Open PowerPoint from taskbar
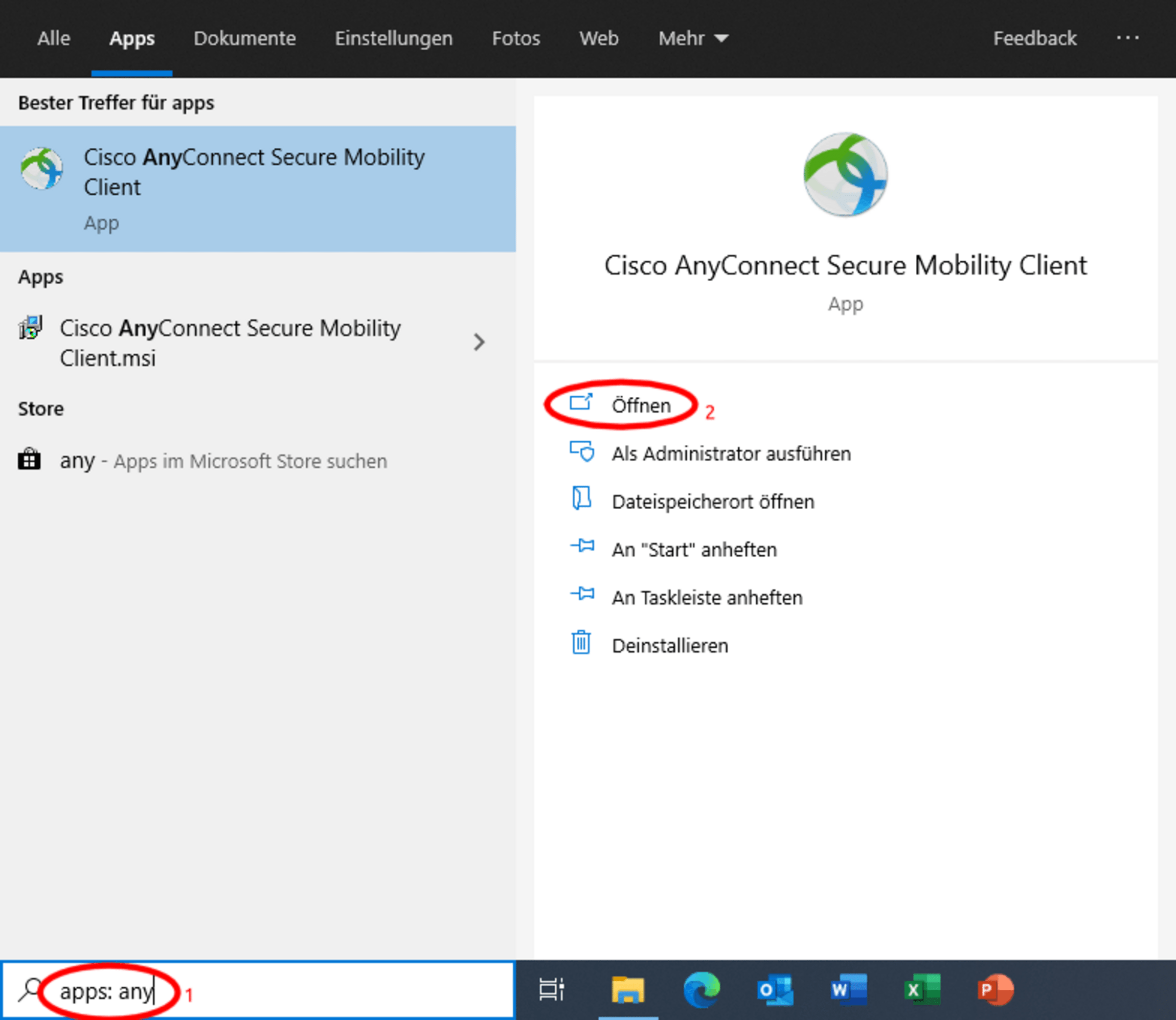Image resolution: width=1176 pixels, height=1020 pixels. click(995, 990)
